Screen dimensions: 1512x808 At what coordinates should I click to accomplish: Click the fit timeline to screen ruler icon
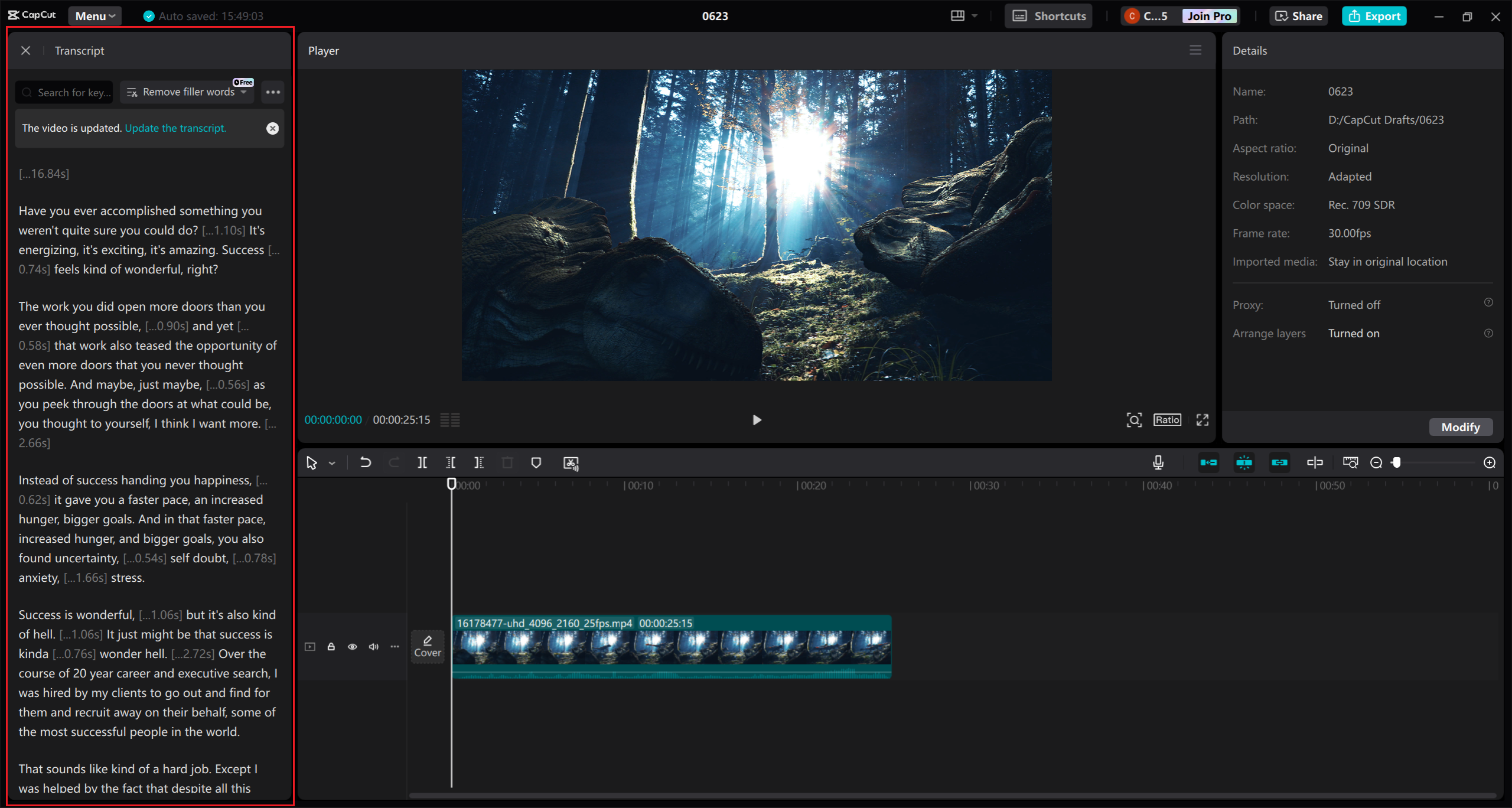pos(1351,463)
